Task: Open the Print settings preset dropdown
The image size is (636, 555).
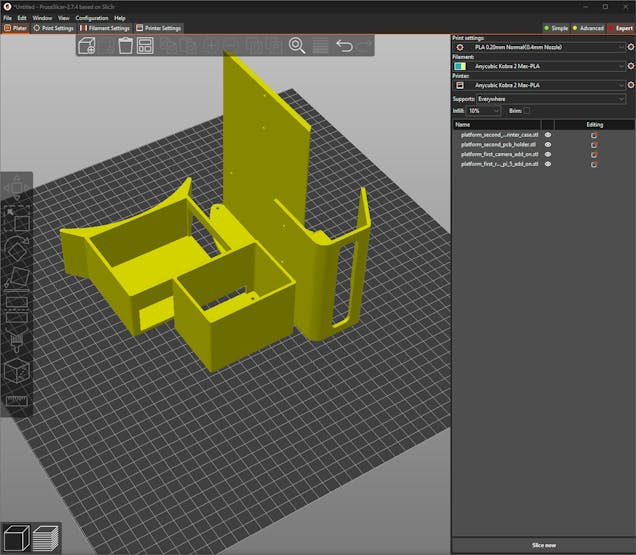Action: (x=540, y=47)
